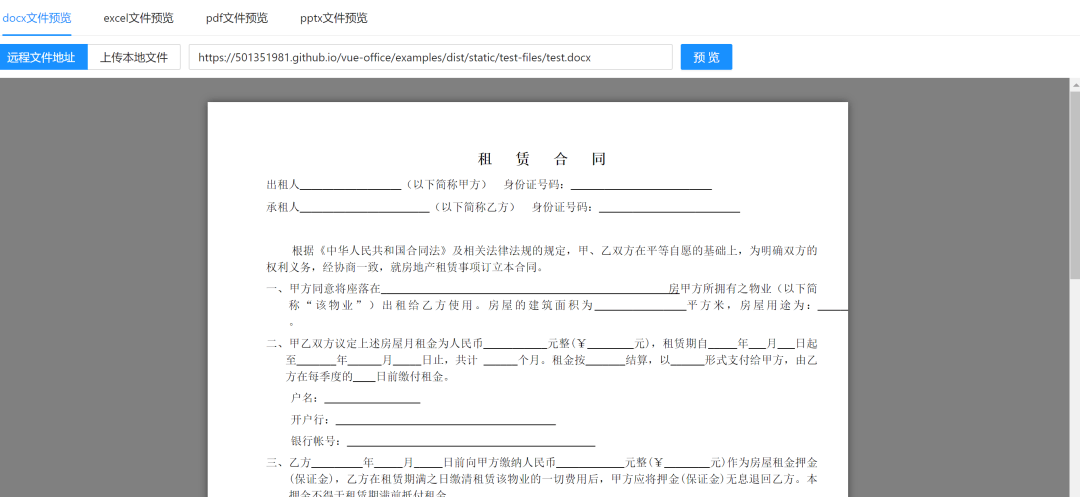Go to the pptx文件预览 tab
The image size is (1080, 497).
(334, 18)
